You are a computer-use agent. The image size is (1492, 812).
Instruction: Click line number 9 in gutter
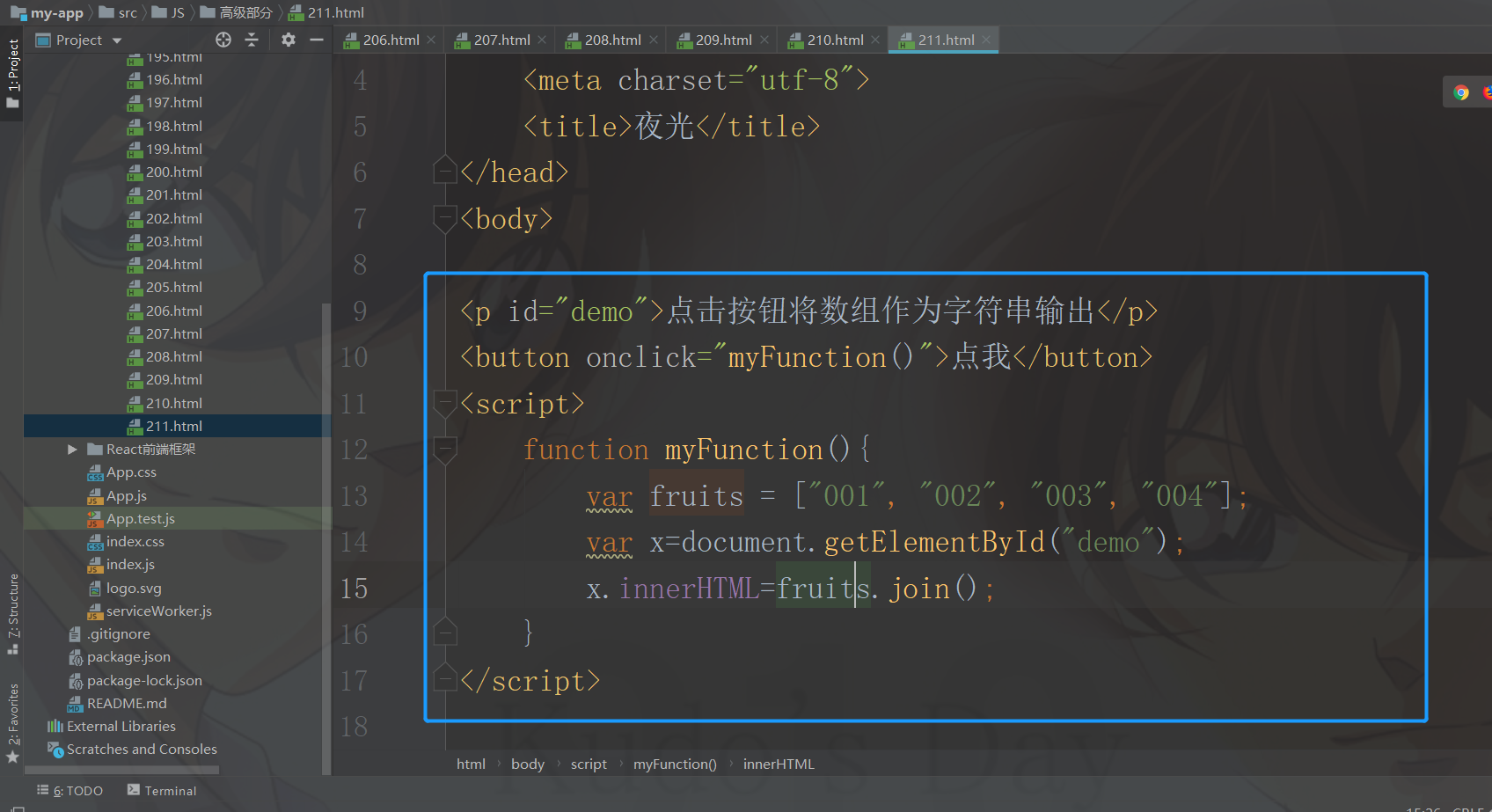(360, 311)
